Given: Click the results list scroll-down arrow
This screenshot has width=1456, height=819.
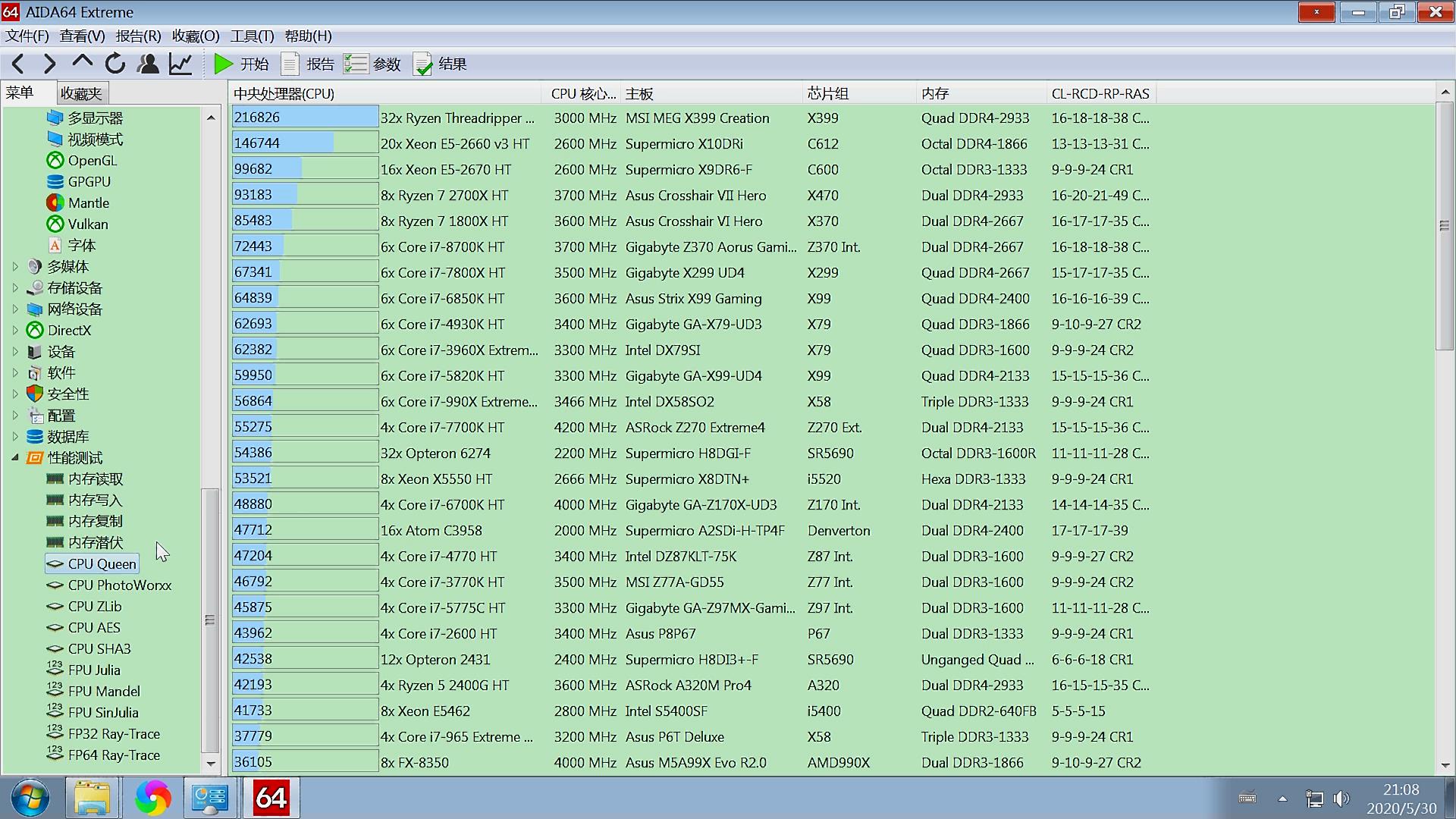Looking at the screenshot, I should coord(1445,766).
